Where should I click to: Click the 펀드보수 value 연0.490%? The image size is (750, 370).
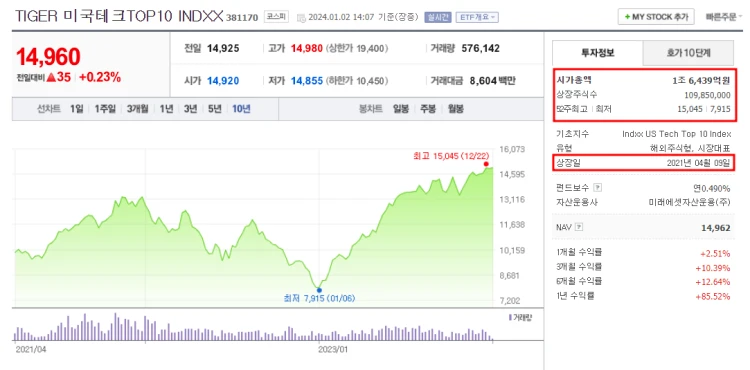[x=713, y=188]
